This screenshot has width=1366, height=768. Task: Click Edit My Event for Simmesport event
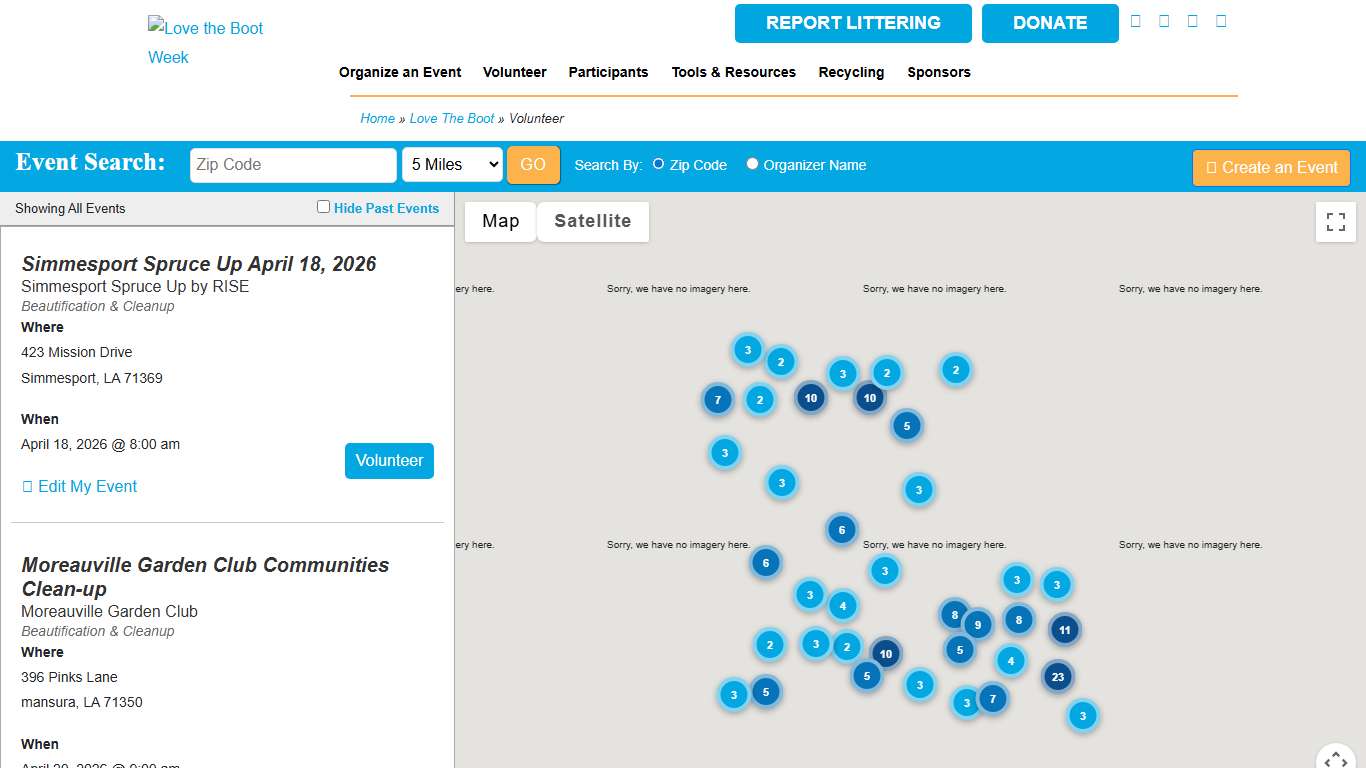click(79, 487)
